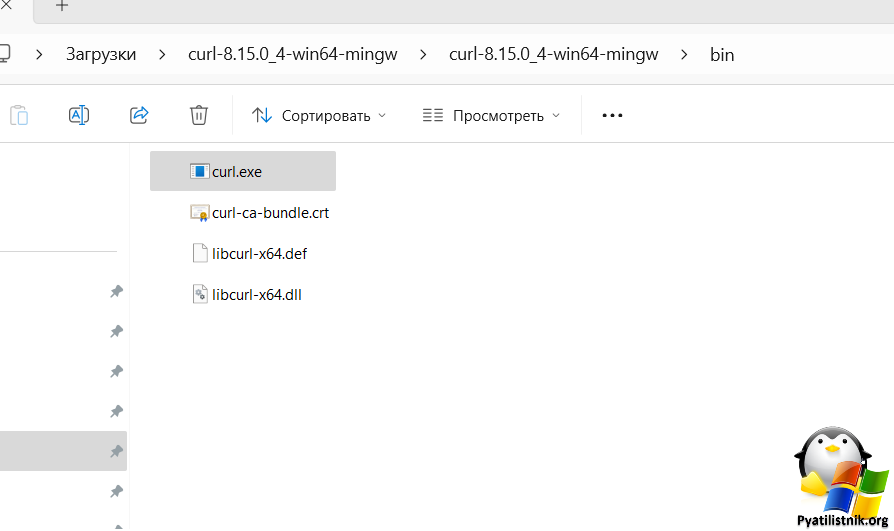Click the bin breadcrumb segment
894x531 pixels.
click(722, 55)
